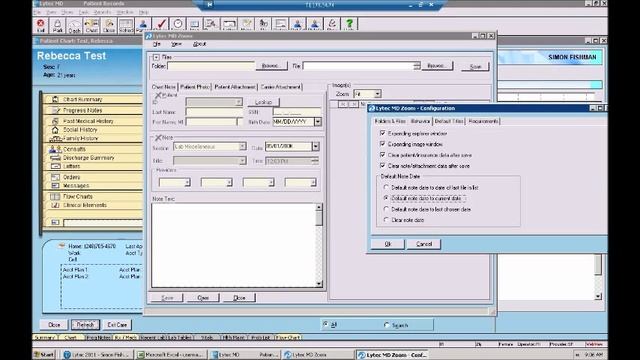The height and width of the screenshot is (360, 640).
Task: Select Default note date to last file
Action: click(386, 187)
